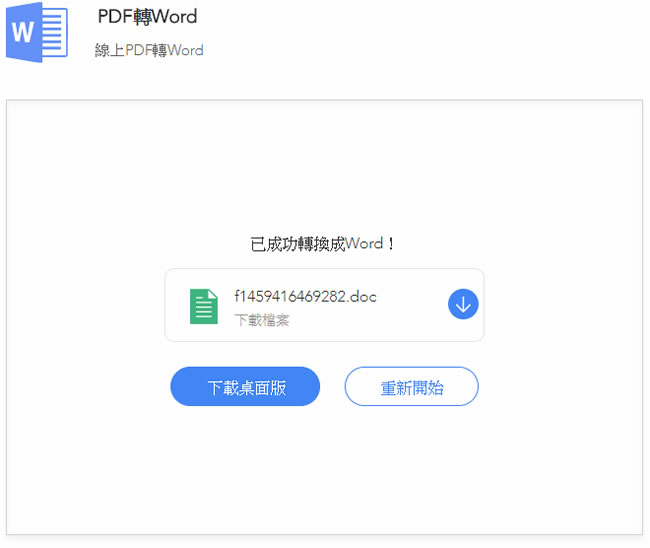This screenshot has height=548, width=650.
Task: Click the blue Word document logo icon
Action: [36, 32]
